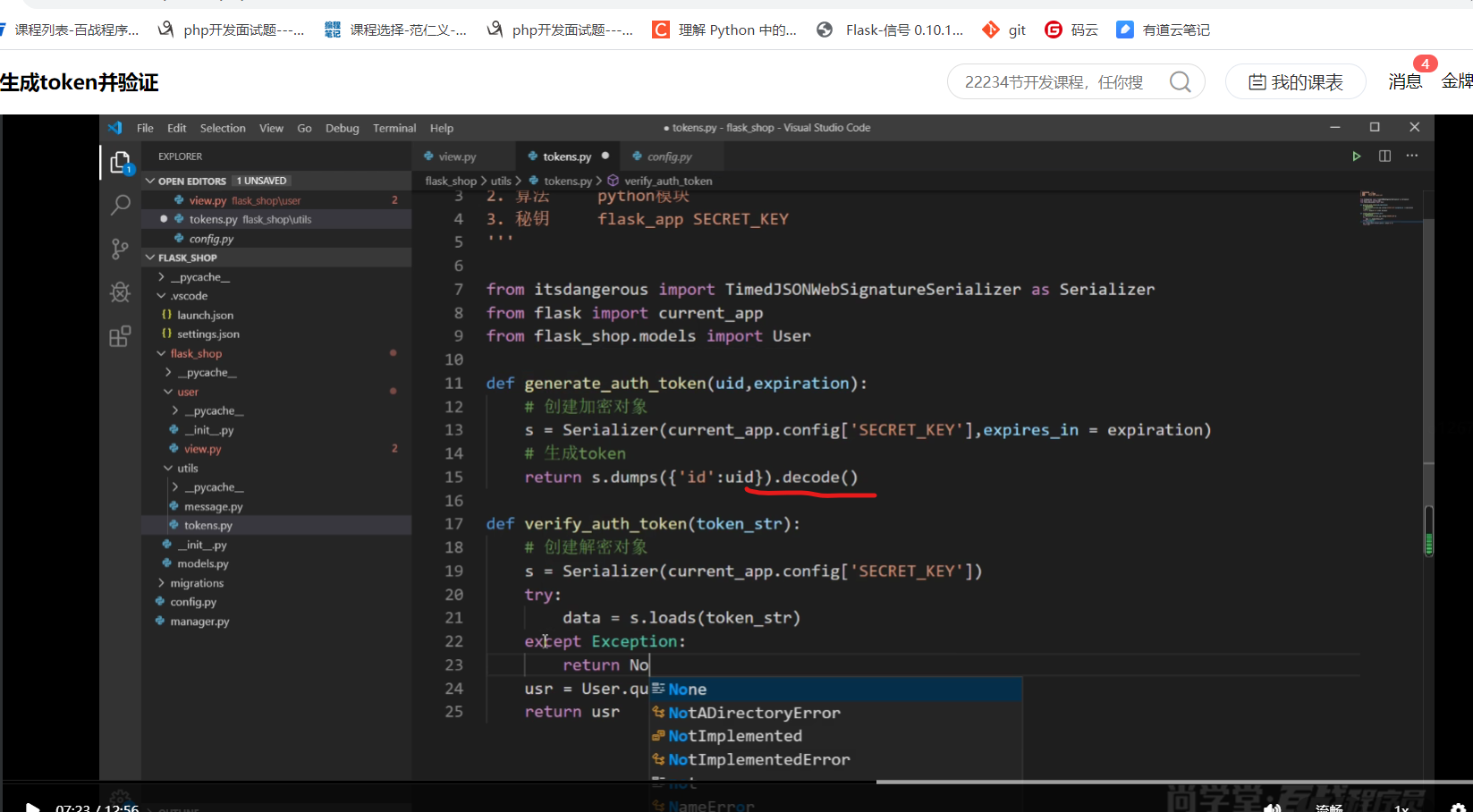The width and height of the screenshot is (1473, 812).
Task: Open the Selection menu
Action: pyautogui.click(x=223, y=128)
